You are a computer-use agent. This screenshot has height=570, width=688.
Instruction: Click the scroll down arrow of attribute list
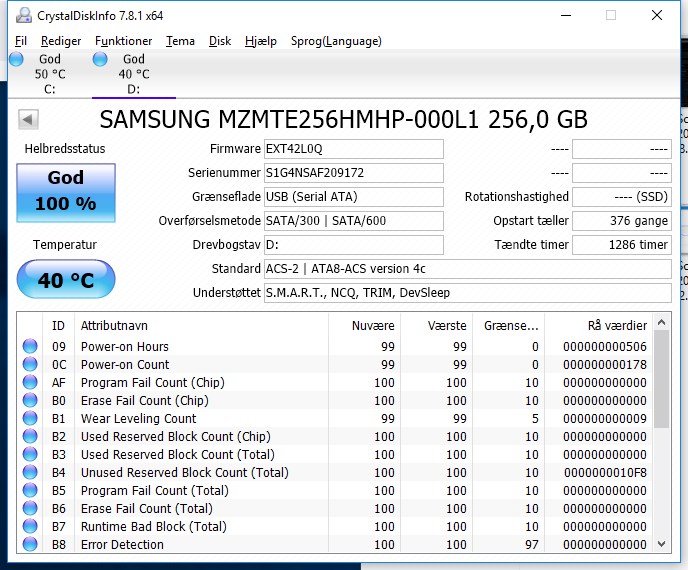(662, 544)
